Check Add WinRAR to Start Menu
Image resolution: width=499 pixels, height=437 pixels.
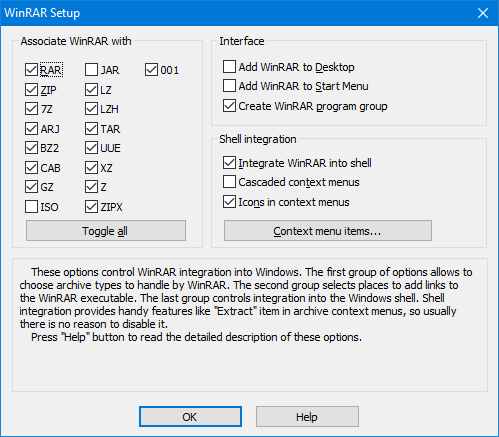[229, 86]
